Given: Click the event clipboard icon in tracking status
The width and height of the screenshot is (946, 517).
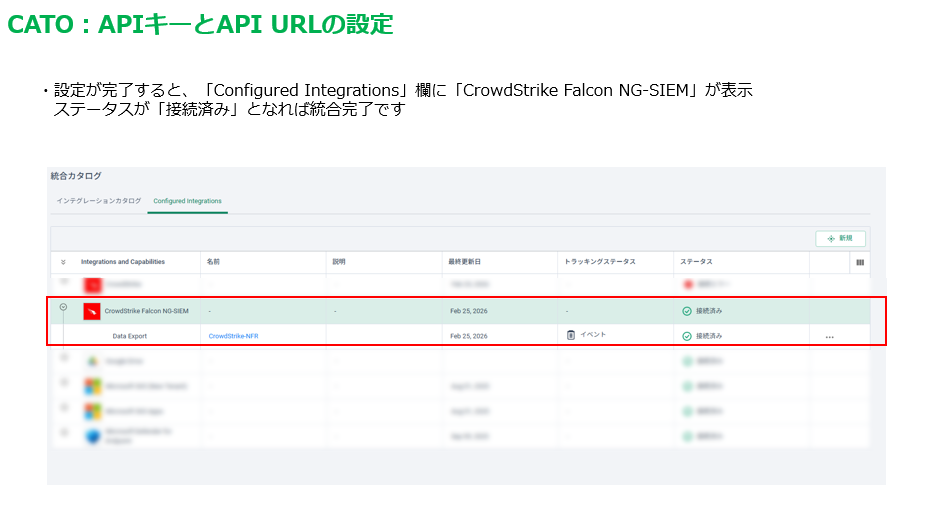Looking at the screenshot, I should 571,335.
